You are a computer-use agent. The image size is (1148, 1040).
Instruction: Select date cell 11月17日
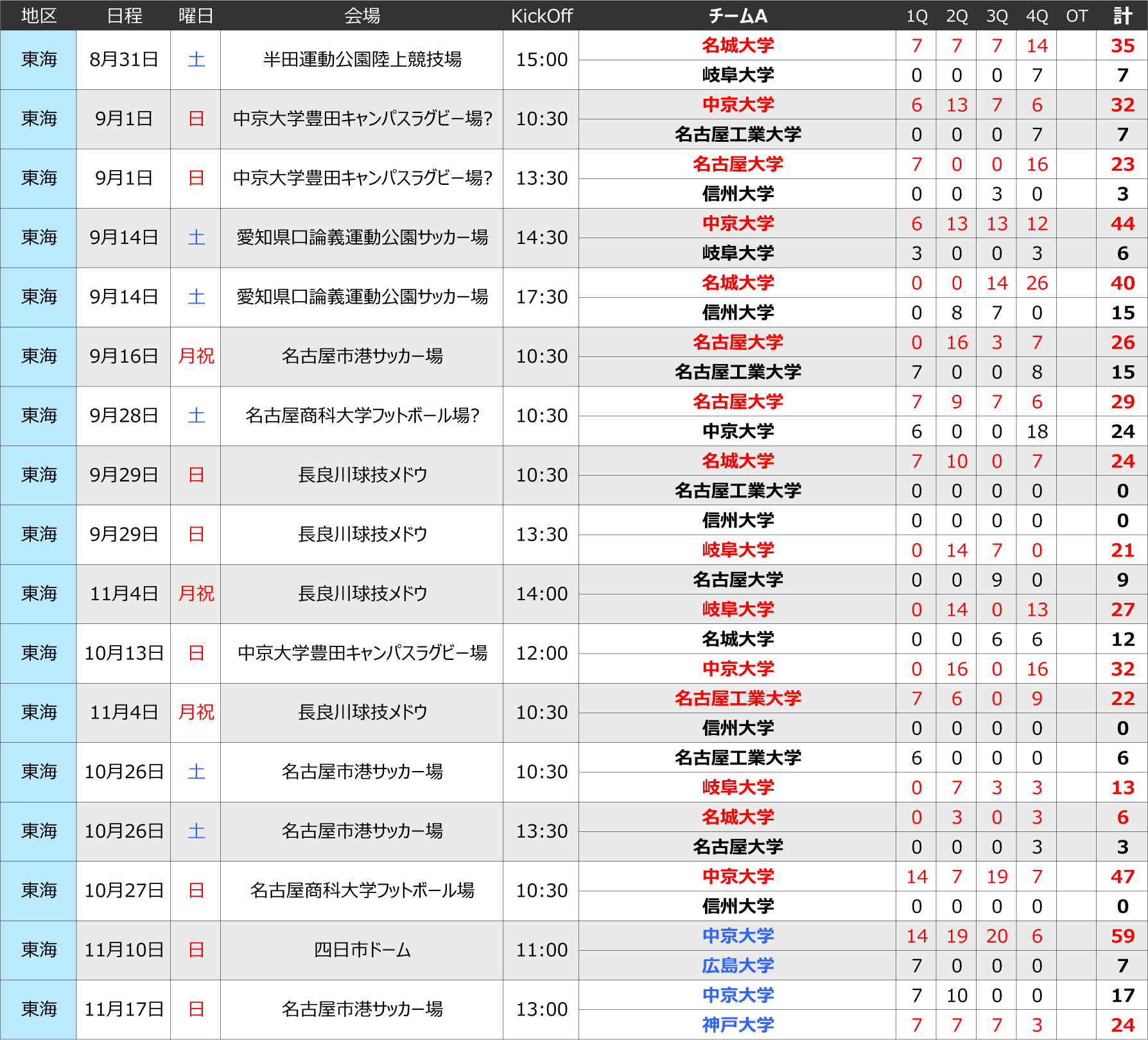124,1010
